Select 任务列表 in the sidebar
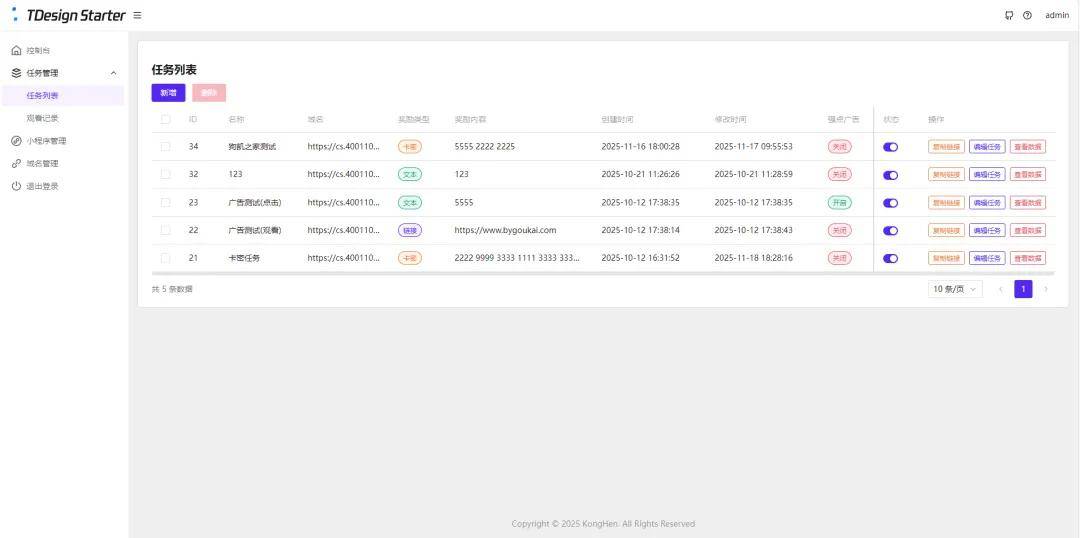 coord(42,96)
